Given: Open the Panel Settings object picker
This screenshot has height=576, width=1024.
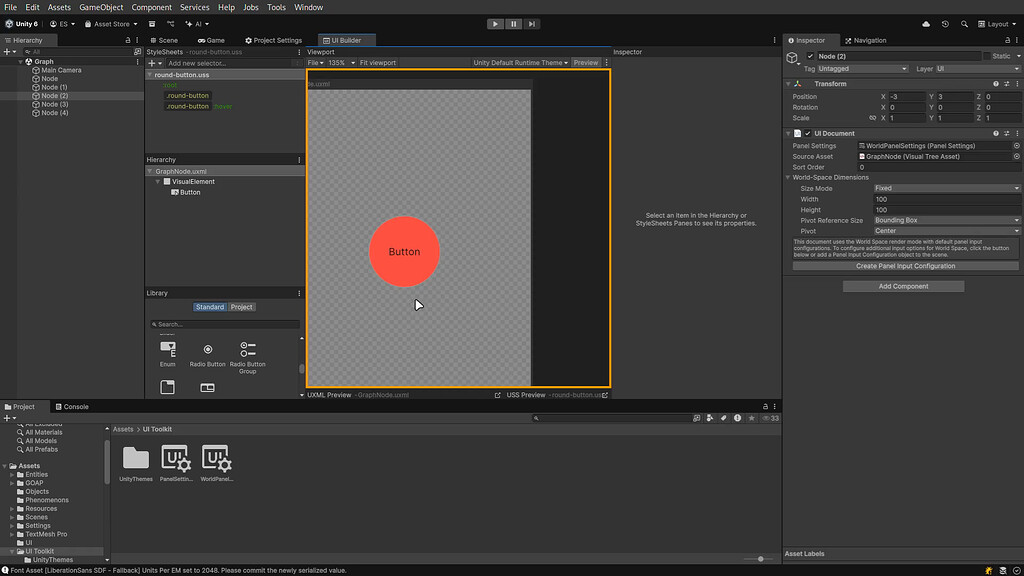Looking at the screenshot, I should [1016, 144].
